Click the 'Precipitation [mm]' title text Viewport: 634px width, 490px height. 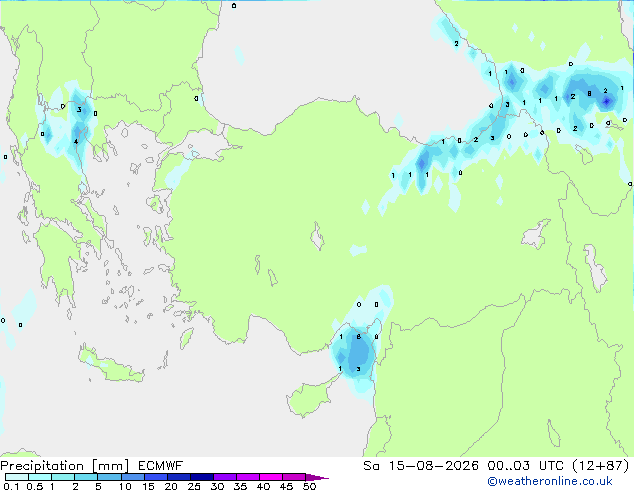(65, 466)
